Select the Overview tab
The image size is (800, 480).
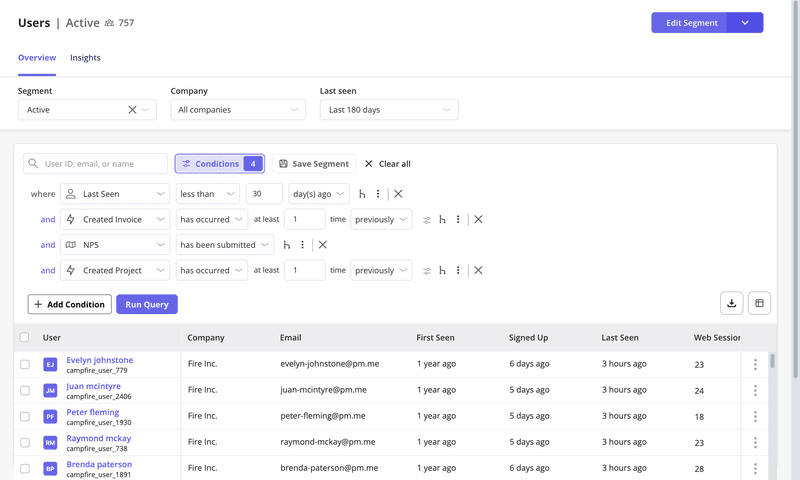pos(37,58)
